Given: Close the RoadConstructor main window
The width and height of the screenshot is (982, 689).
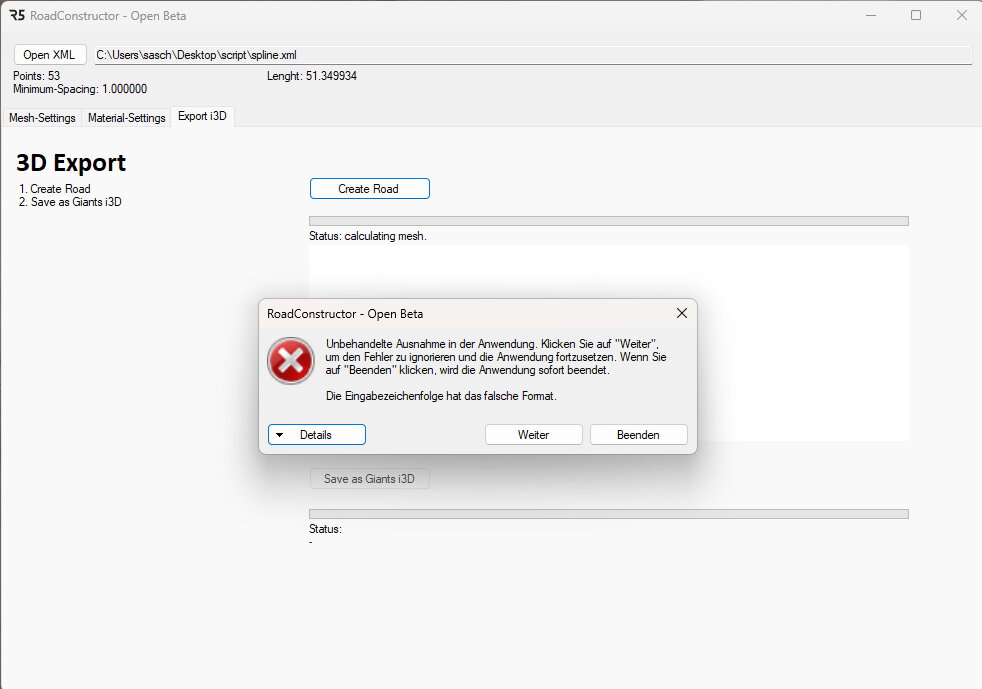Looking at the screenshot, I should click(961, 16).
